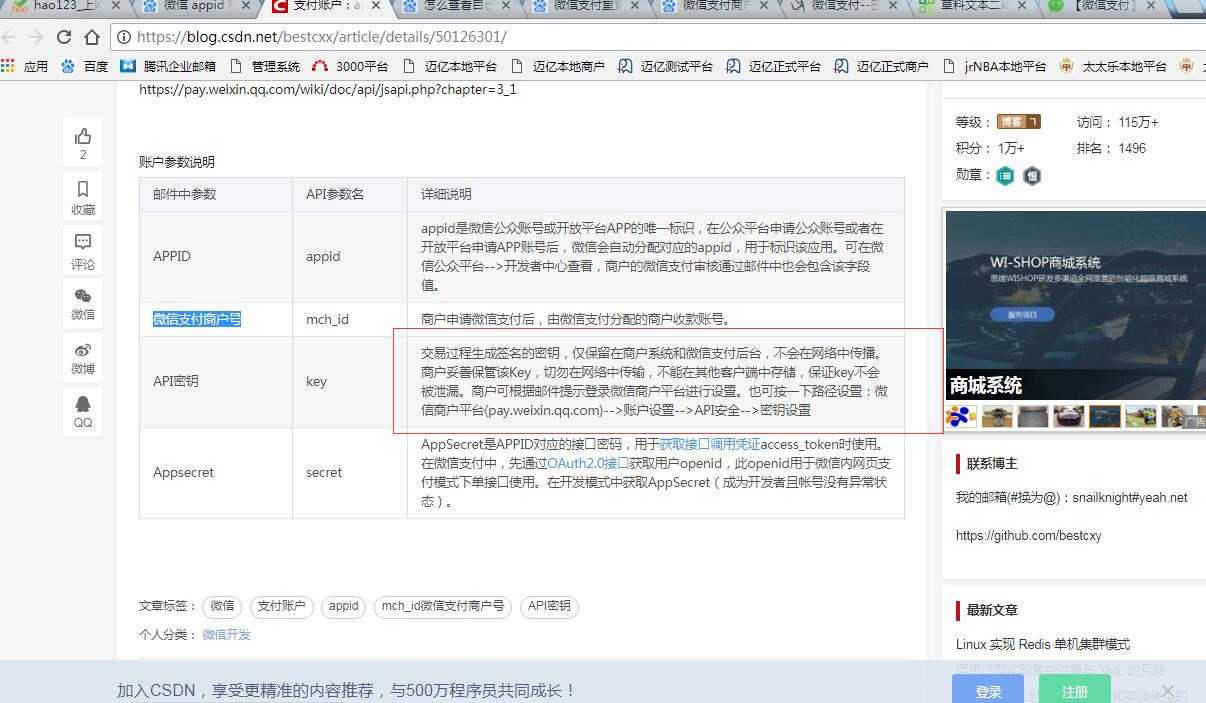Image resolution: width=1206 pixels, height=703 pixels.
Task: Click the mch_id微信支付商户号 tag
Action: [x=444, y=606]
